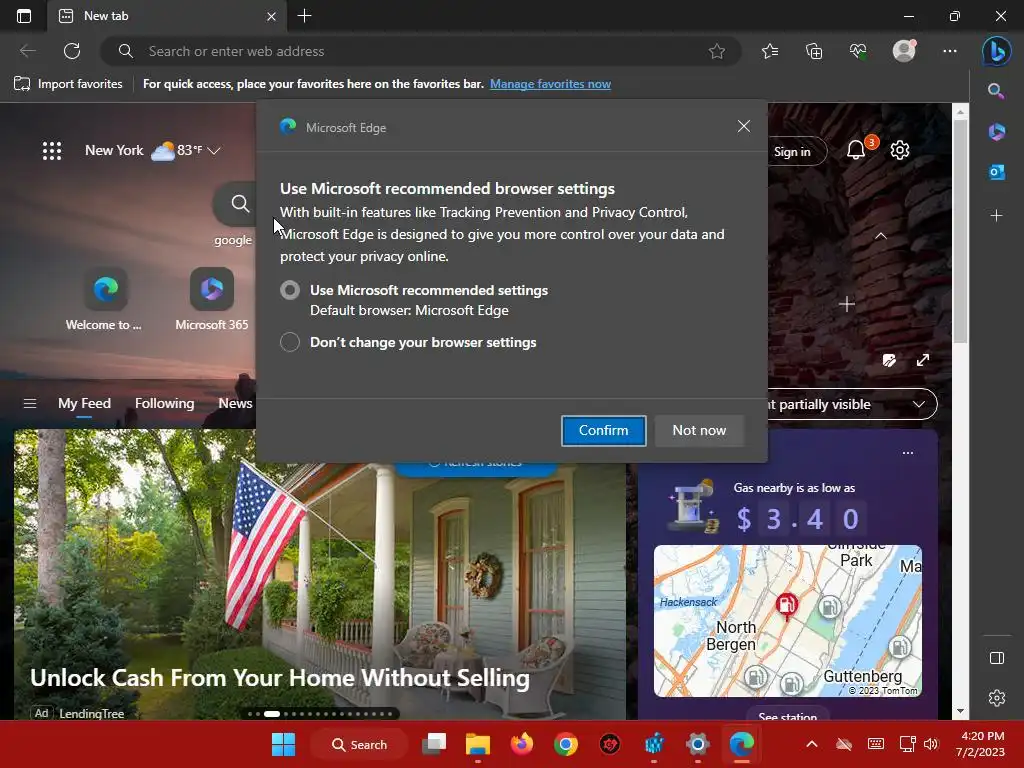Toggle the sidebar panel layout icon
The width and height of the screenshot is (1024, 768).
coord(997,658)
